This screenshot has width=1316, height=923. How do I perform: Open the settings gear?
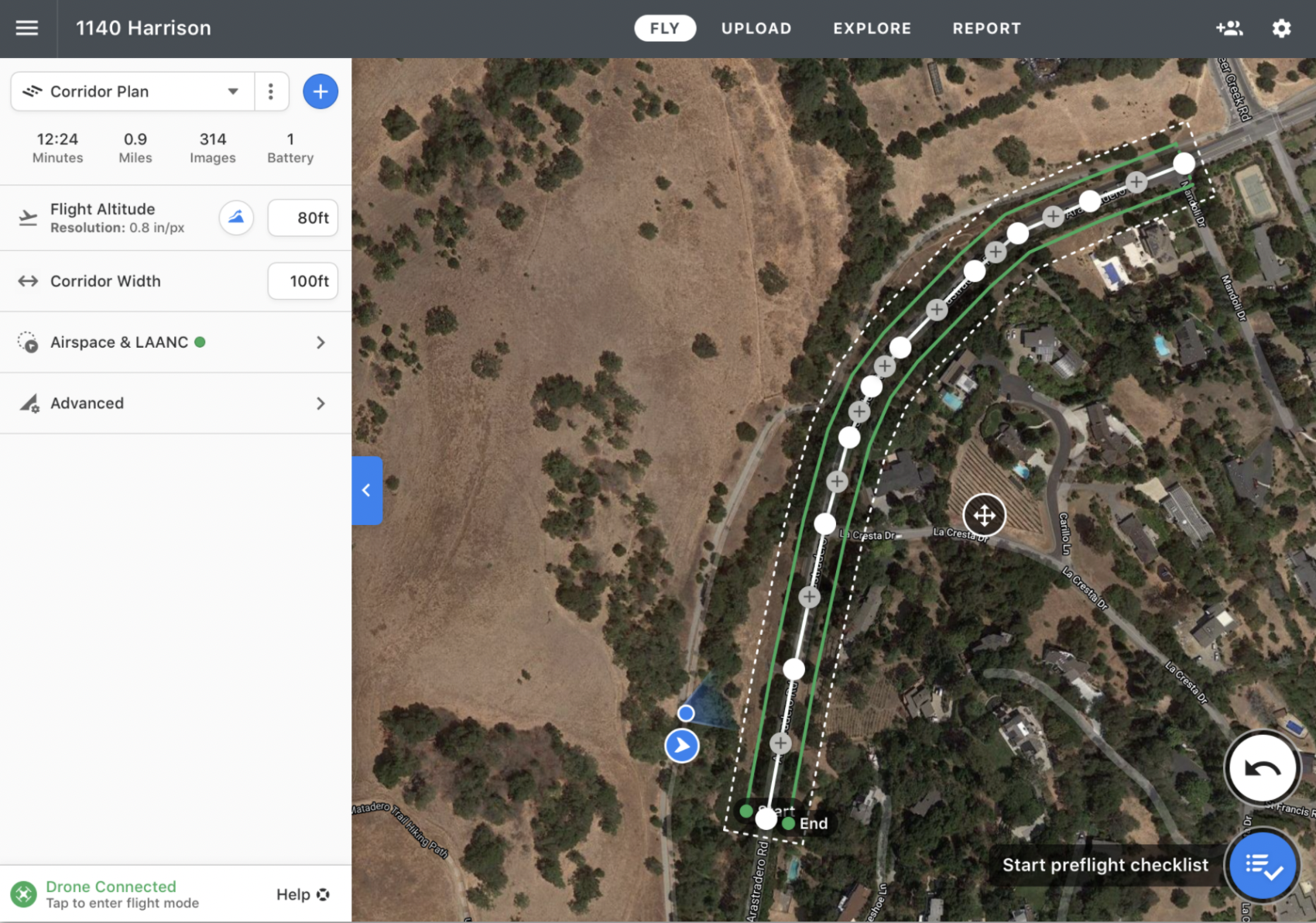[1282, 28]
